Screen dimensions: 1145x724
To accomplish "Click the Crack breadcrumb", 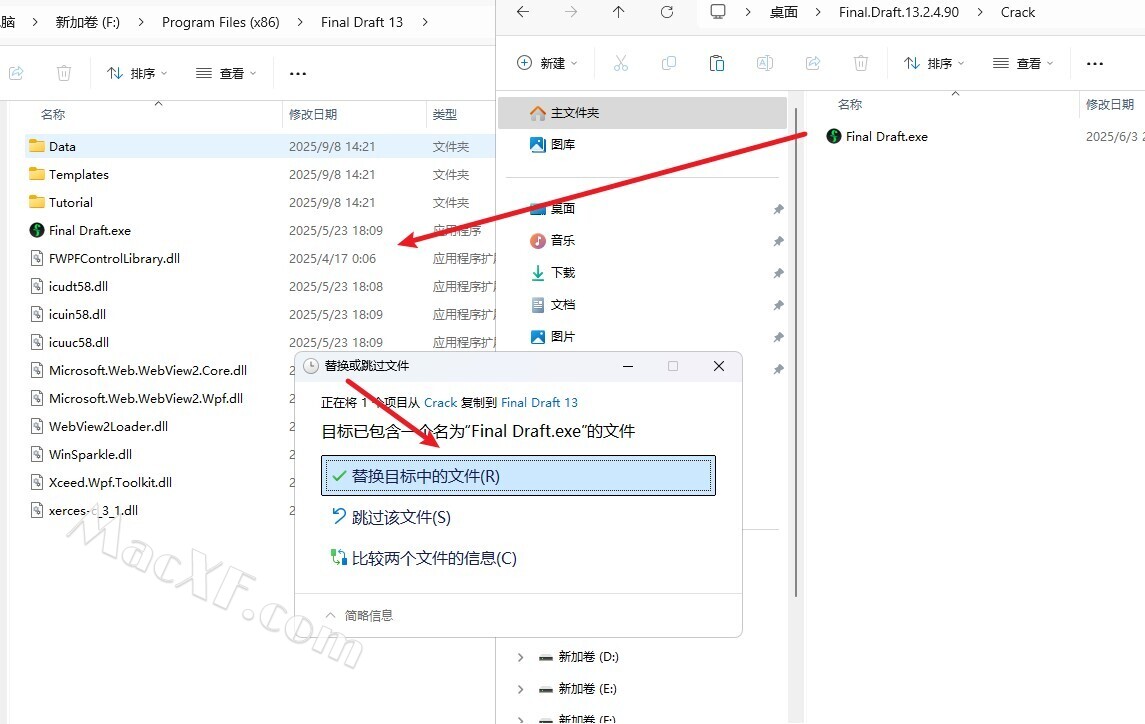I will (1018, 12).
